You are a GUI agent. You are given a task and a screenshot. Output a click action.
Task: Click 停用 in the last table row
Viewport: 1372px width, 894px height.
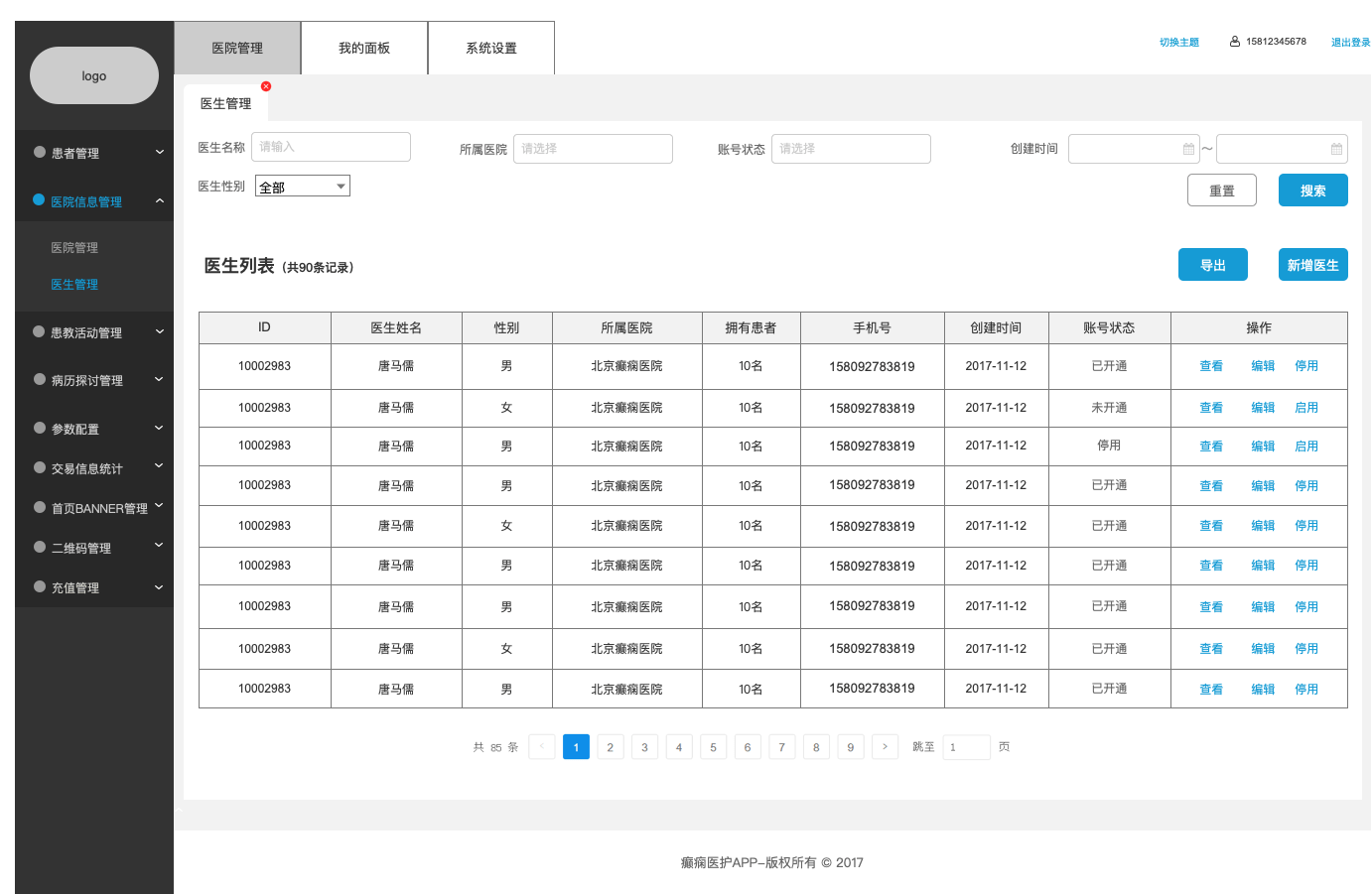pos(1306,690)
